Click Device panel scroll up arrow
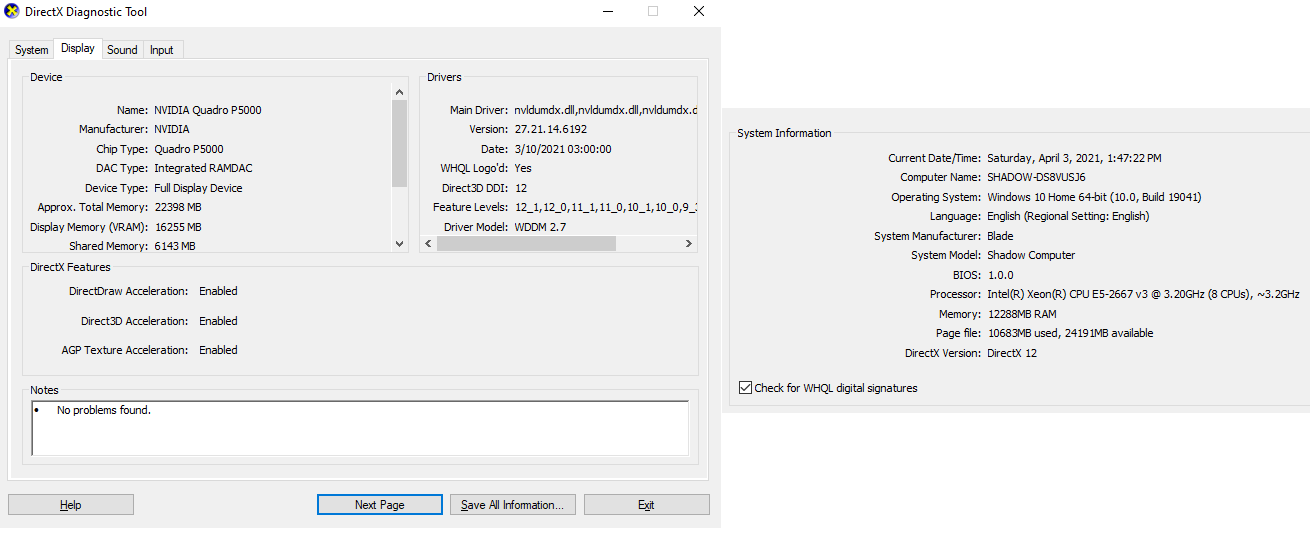The image size is (1312, 535). click(400, 92)
